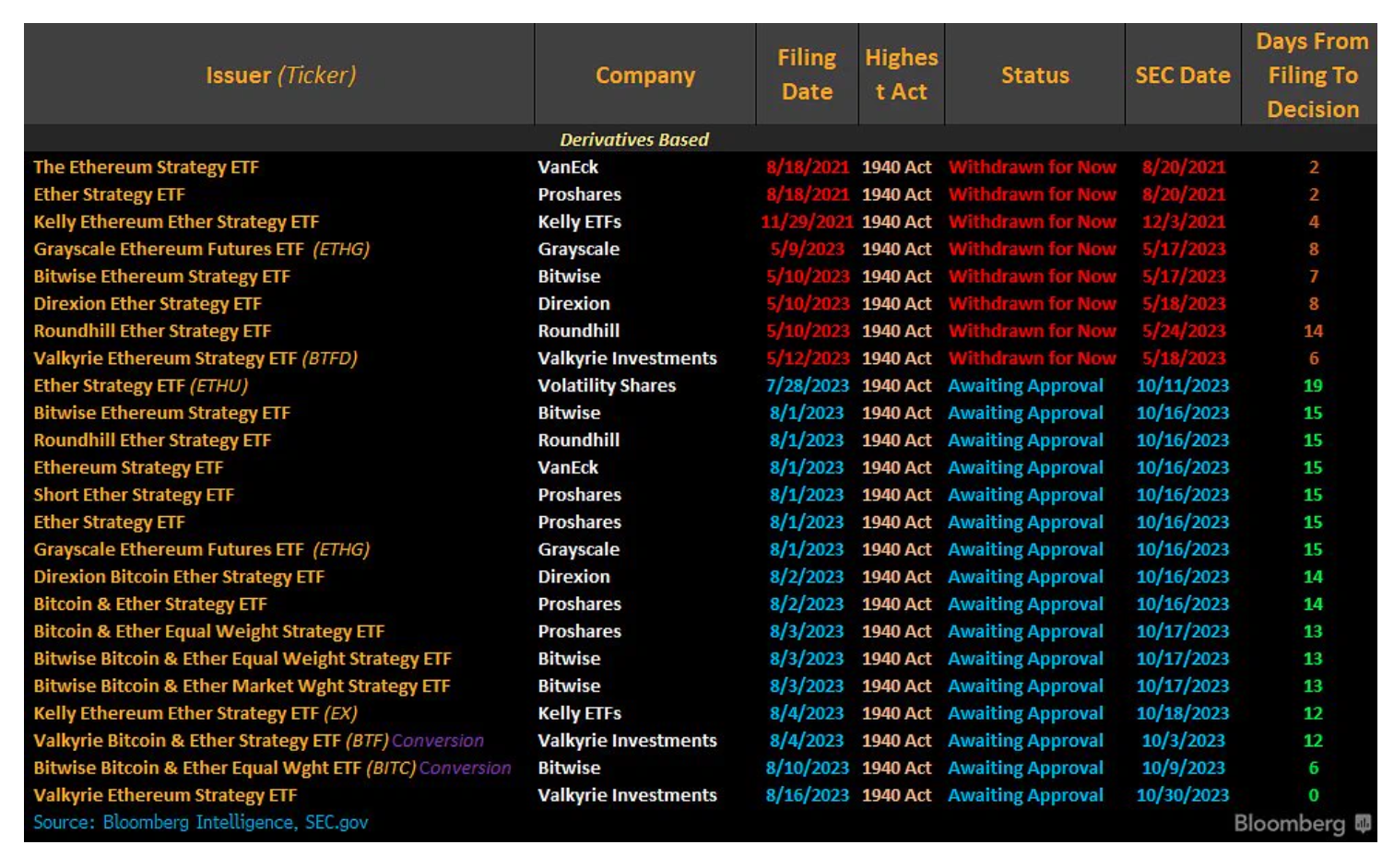Click Awaiting Approval status for Volatility Shares
This screenshot has height=868, width=1394.
[x=1025, y=385]
